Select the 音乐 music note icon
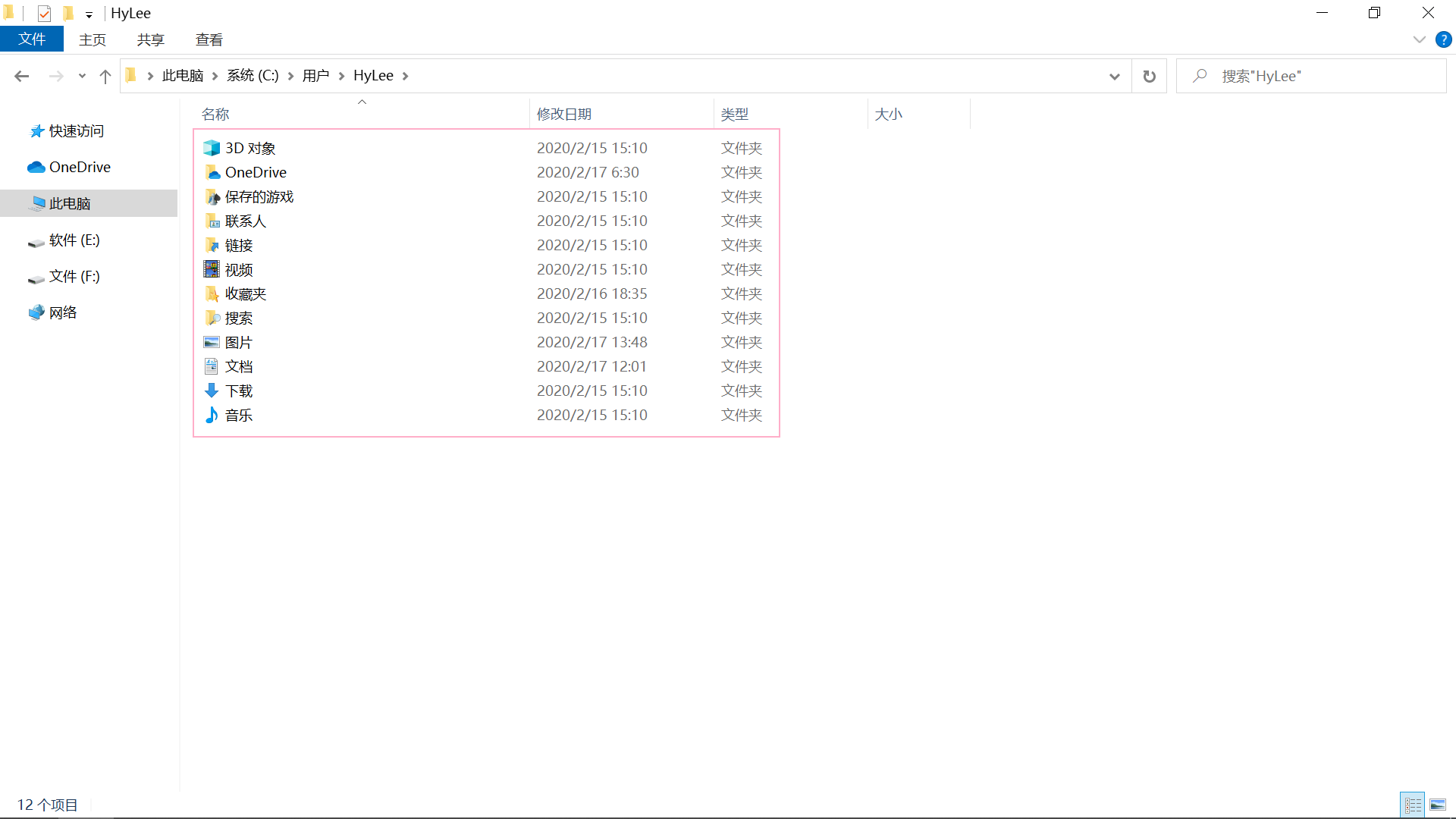The height and width of the screenshot is (819, 1456). (212, 415)
